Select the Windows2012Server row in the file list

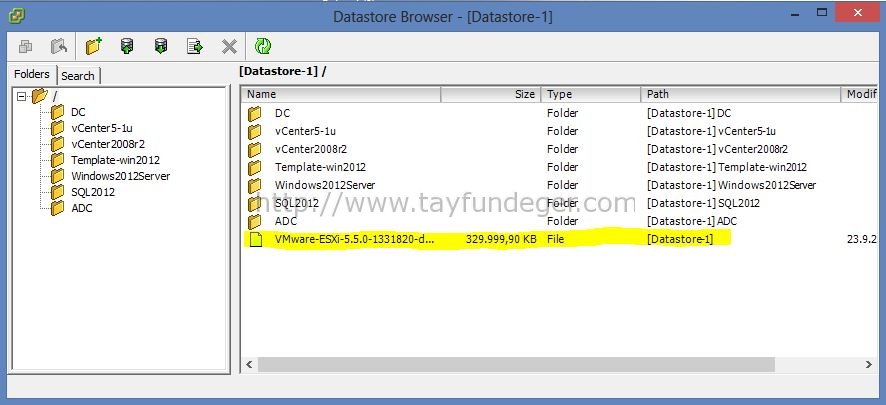559,185
